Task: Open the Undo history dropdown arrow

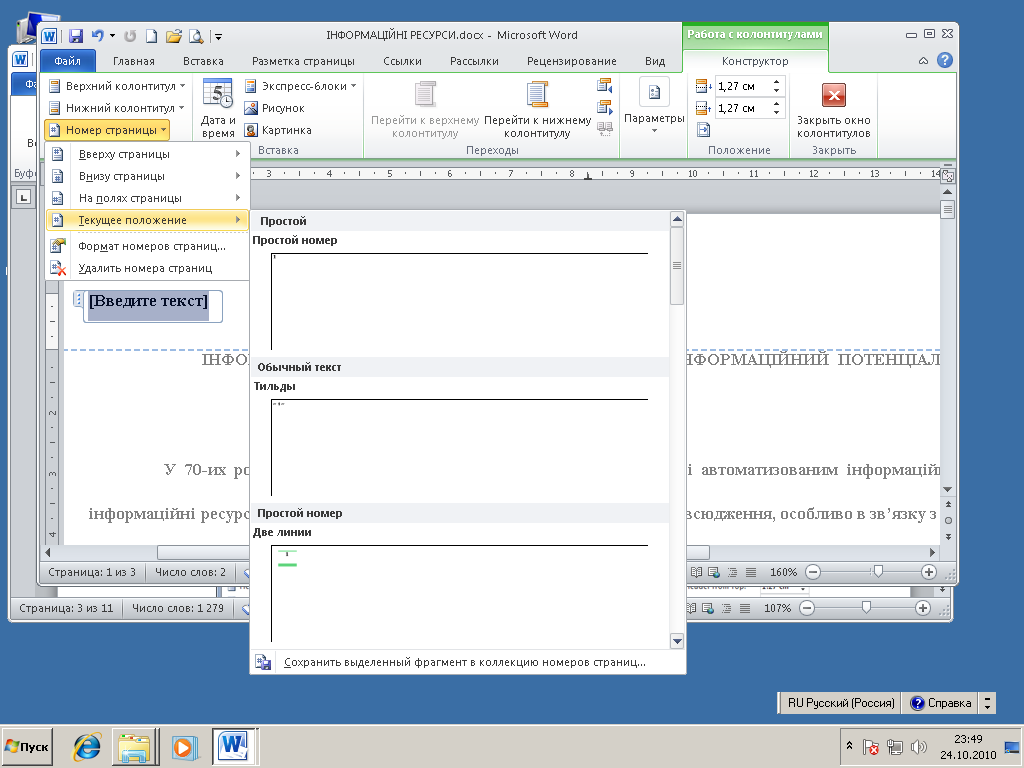Action: coord(112,36)
